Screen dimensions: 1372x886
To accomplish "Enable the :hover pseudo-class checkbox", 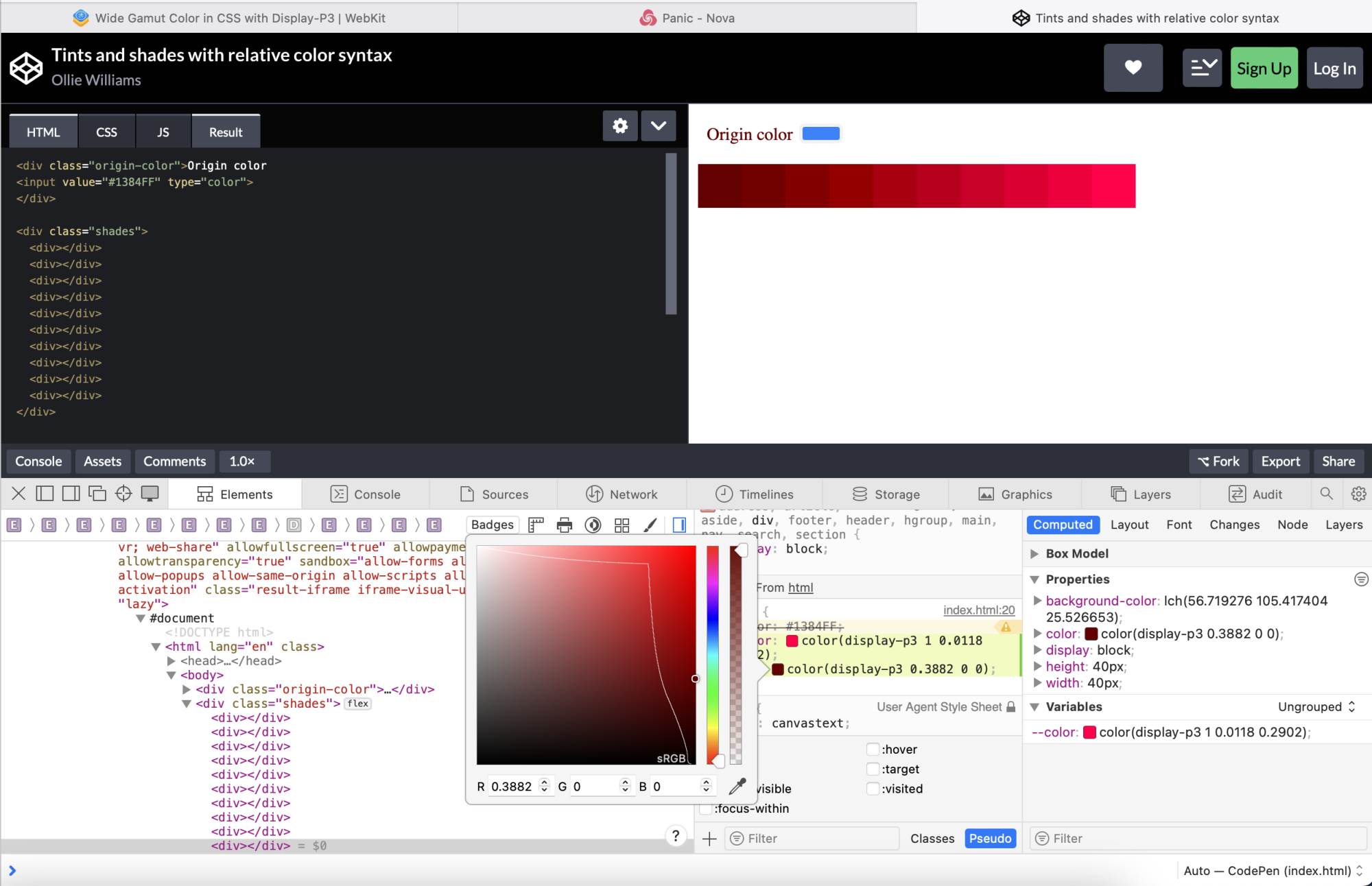I will point(873,749).
